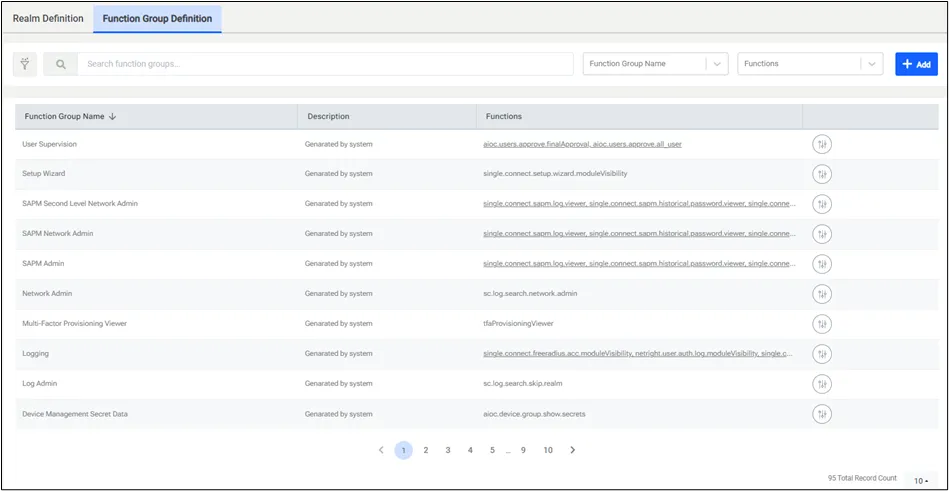Go to previous page arrow

(381, 450)
